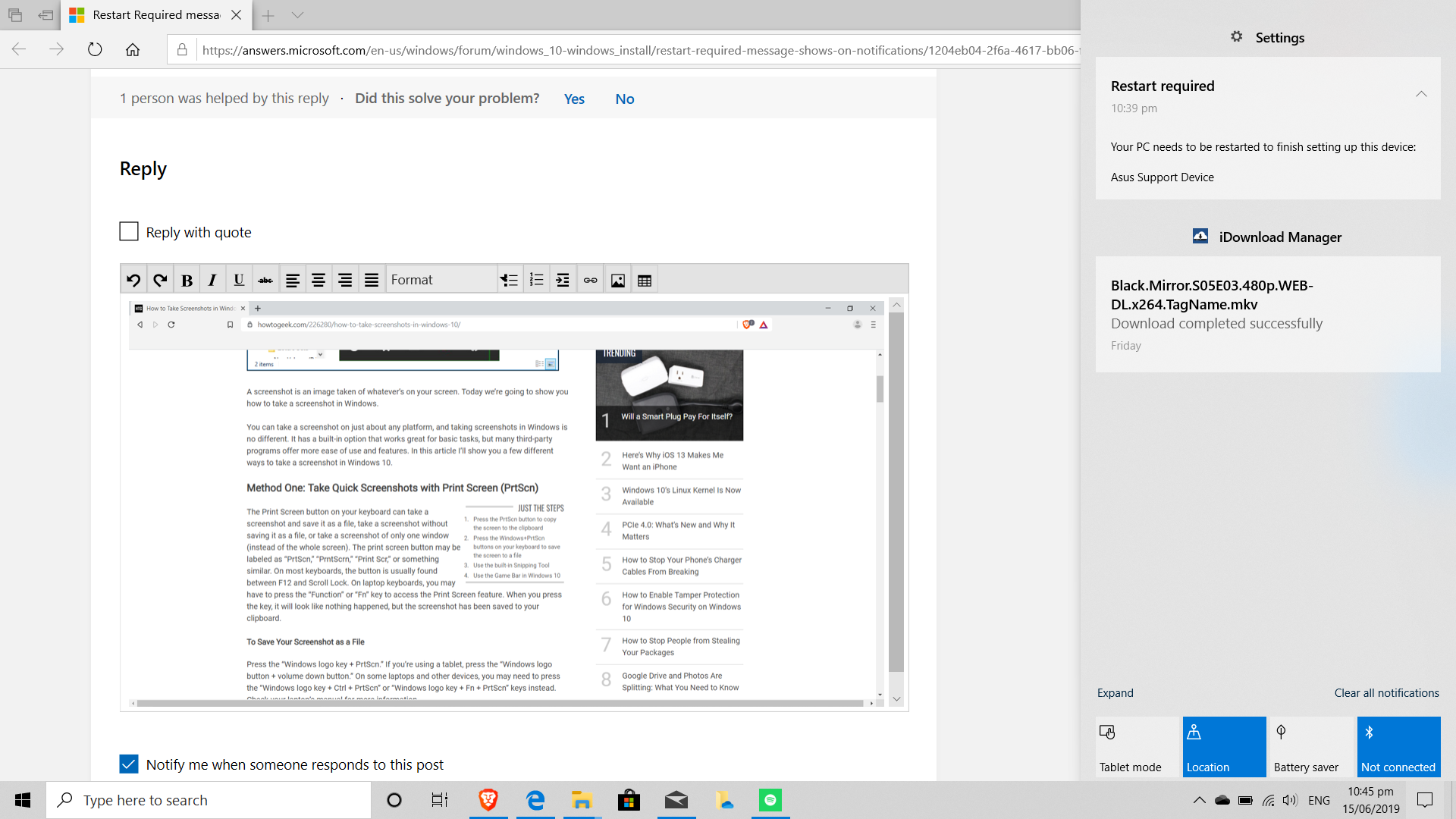This screenshot has height=819, width=1456.
Task: Click the Insert image icon
Action: pyautogui.click(x=618, y=281)
